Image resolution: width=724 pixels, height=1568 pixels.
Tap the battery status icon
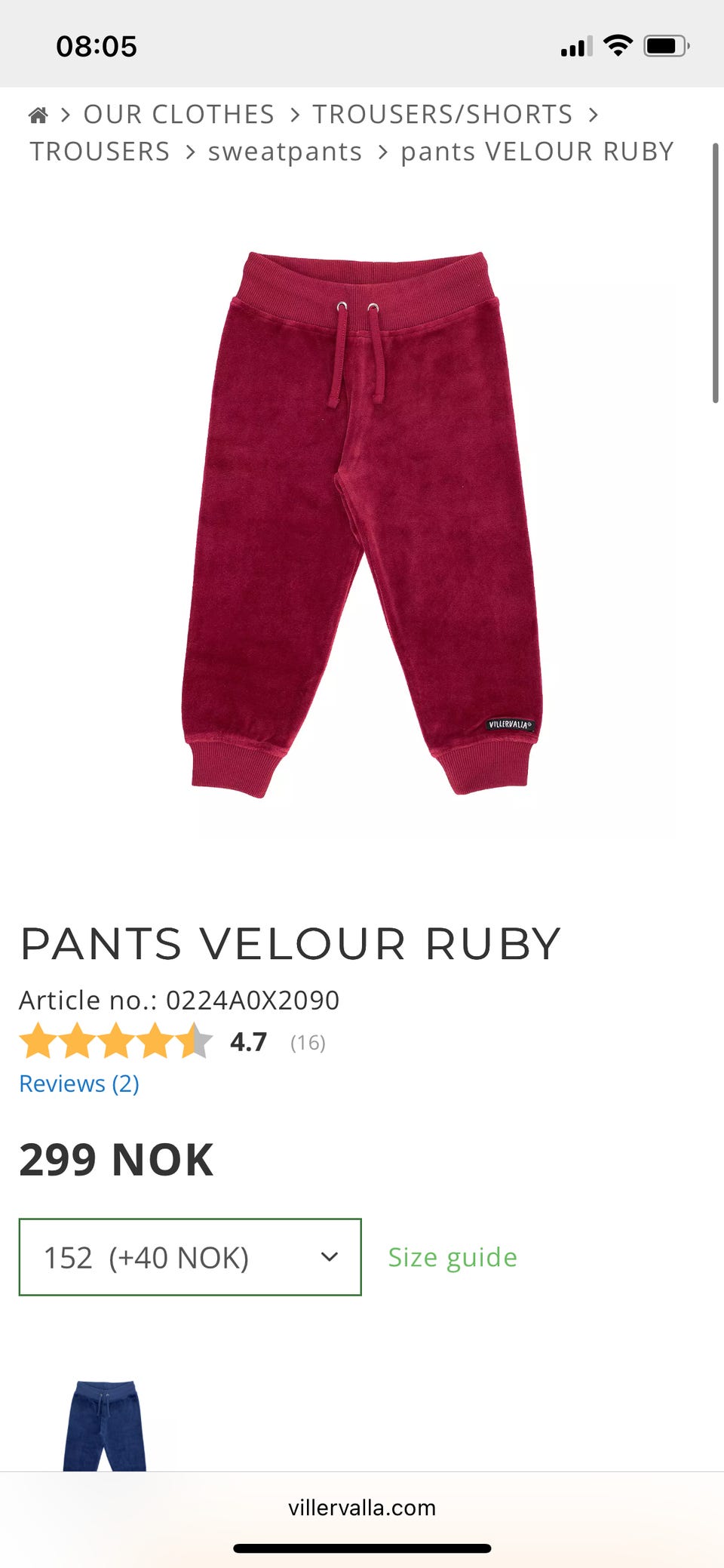[667, 46]
